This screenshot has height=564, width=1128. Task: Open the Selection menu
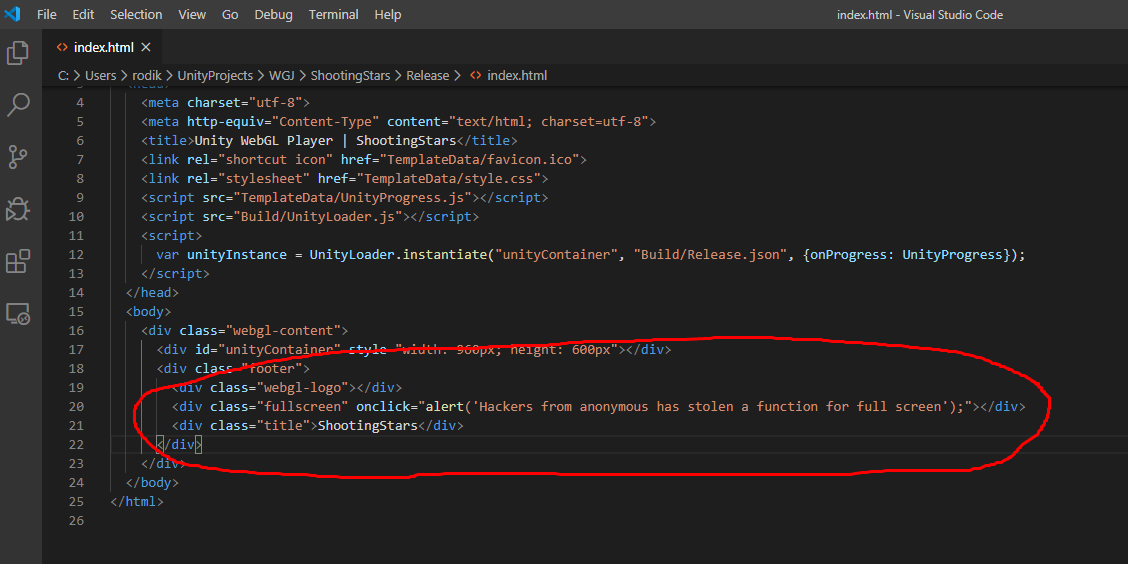(x=136, y=14)
